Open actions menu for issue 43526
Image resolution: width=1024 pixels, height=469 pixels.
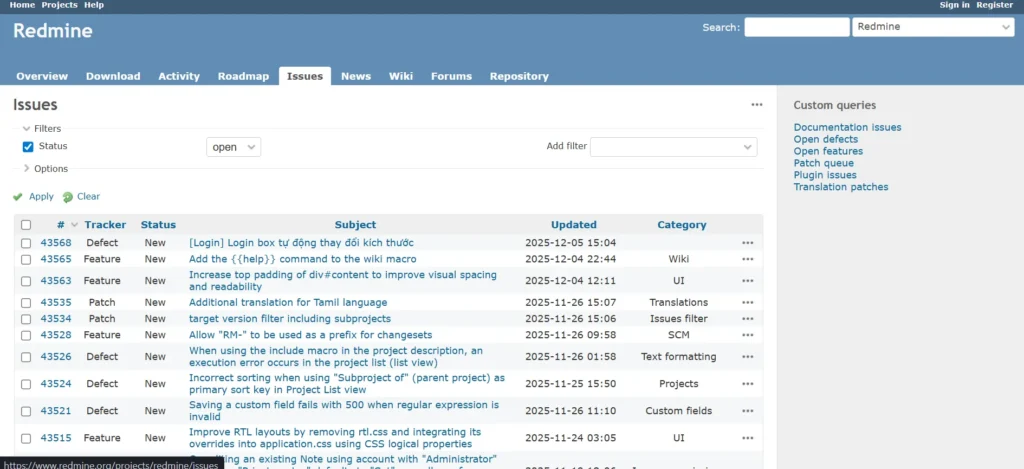click(748, 357)
